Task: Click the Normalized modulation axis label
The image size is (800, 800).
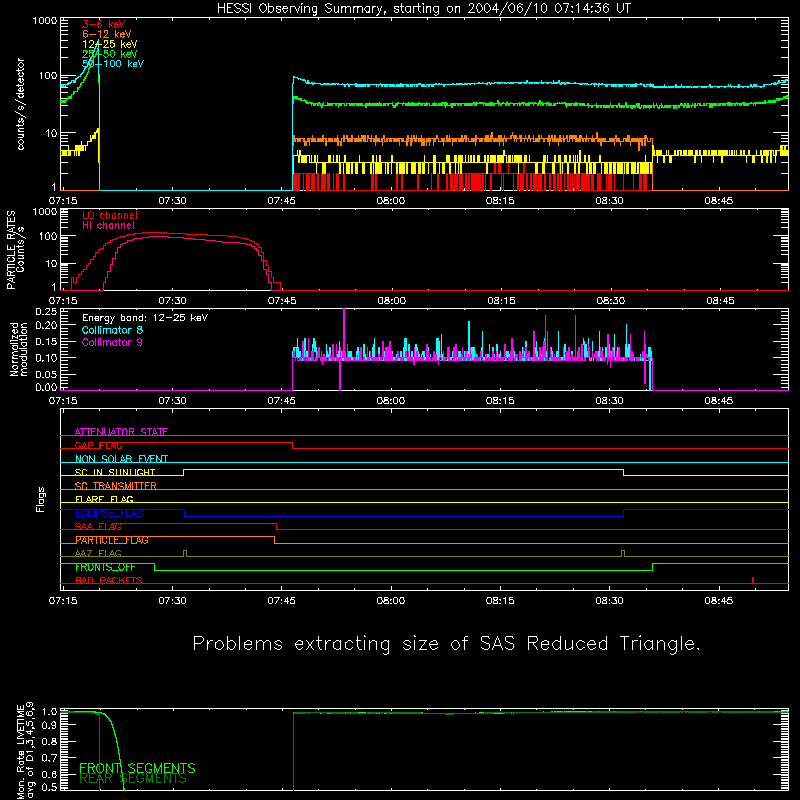Action: pos(19,349)
